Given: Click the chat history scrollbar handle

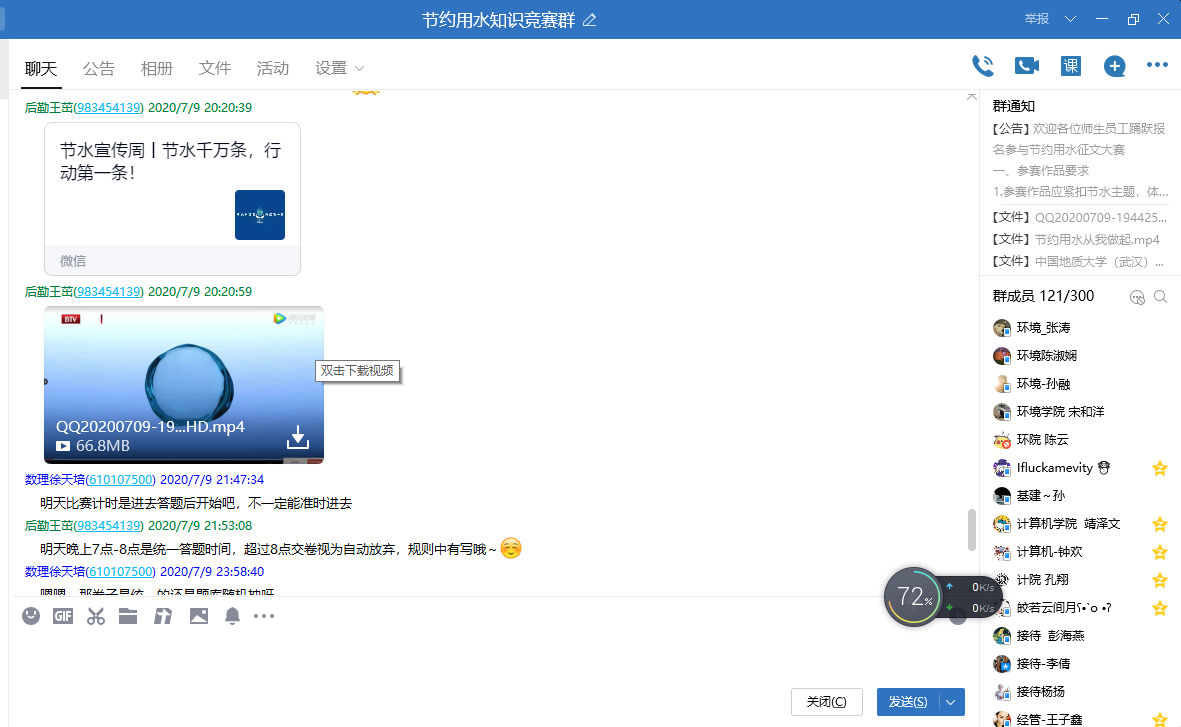Looking at the screenshot, I should (971, 529).
